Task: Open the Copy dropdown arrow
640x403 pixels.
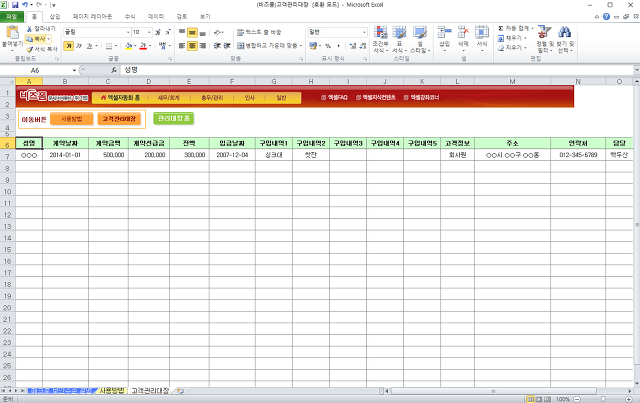Action: coord(49,39)
